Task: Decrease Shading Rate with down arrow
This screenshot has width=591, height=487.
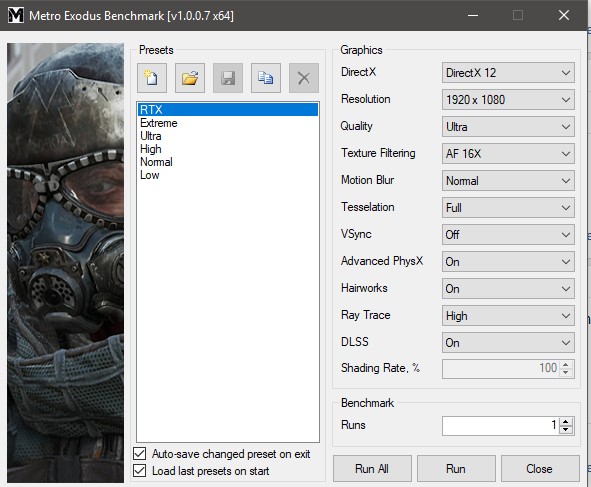Action: (x=566, y=373)
